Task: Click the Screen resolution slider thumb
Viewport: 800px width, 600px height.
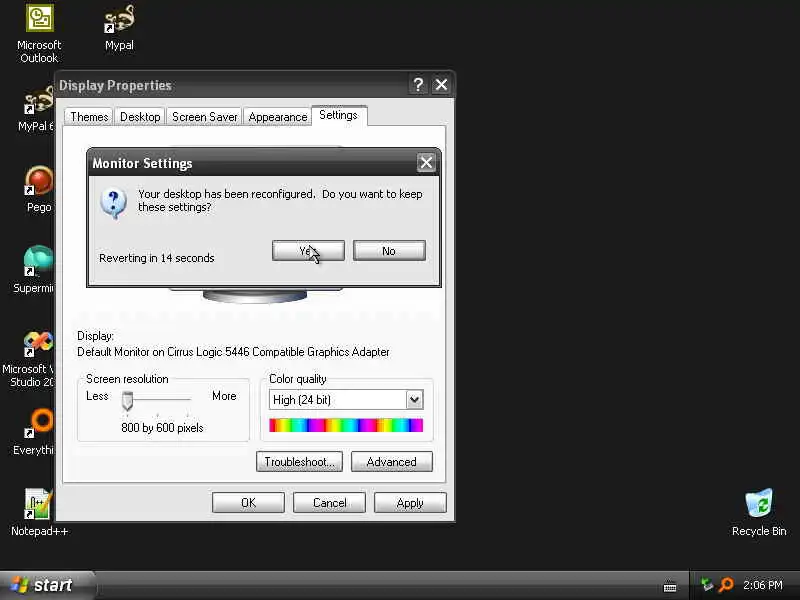Action: pos(128,401)
